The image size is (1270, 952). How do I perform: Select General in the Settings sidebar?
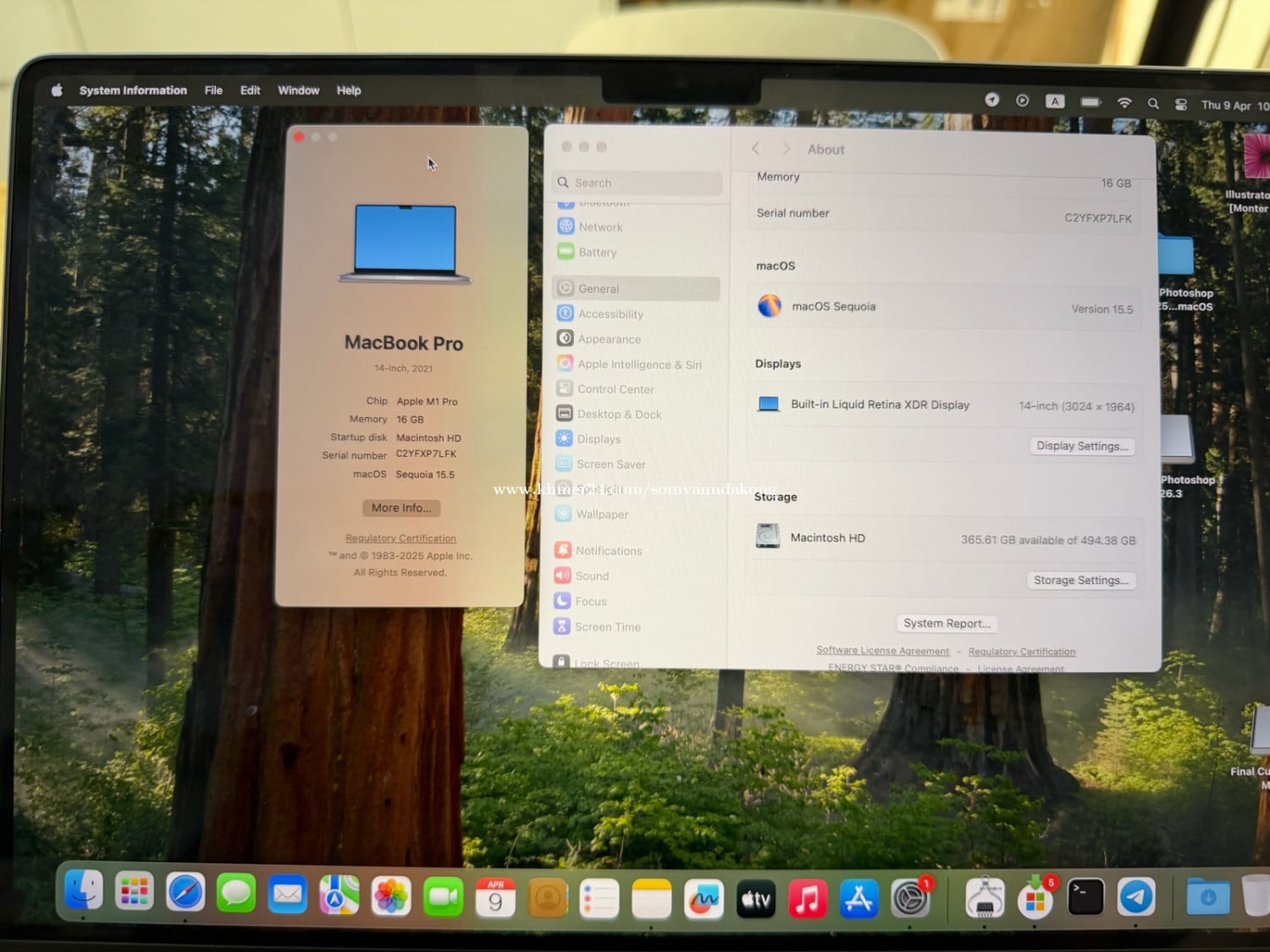tap(636, 289)
